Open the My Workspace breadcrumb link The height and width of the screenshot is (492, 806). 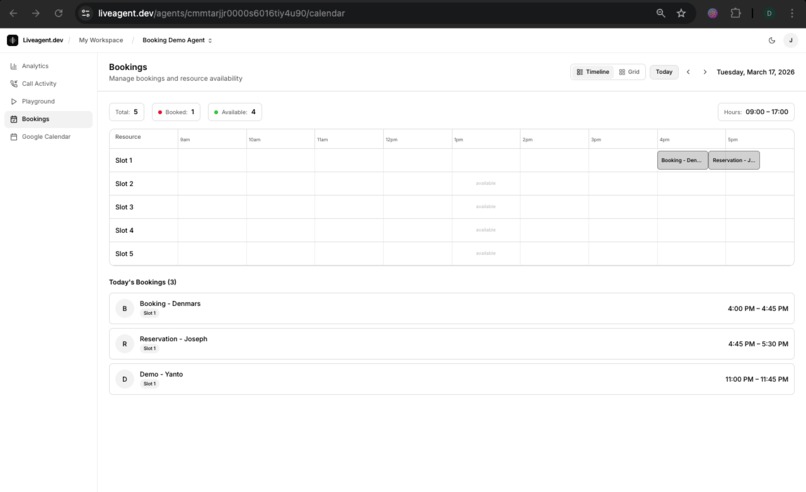tap(101, 40)
